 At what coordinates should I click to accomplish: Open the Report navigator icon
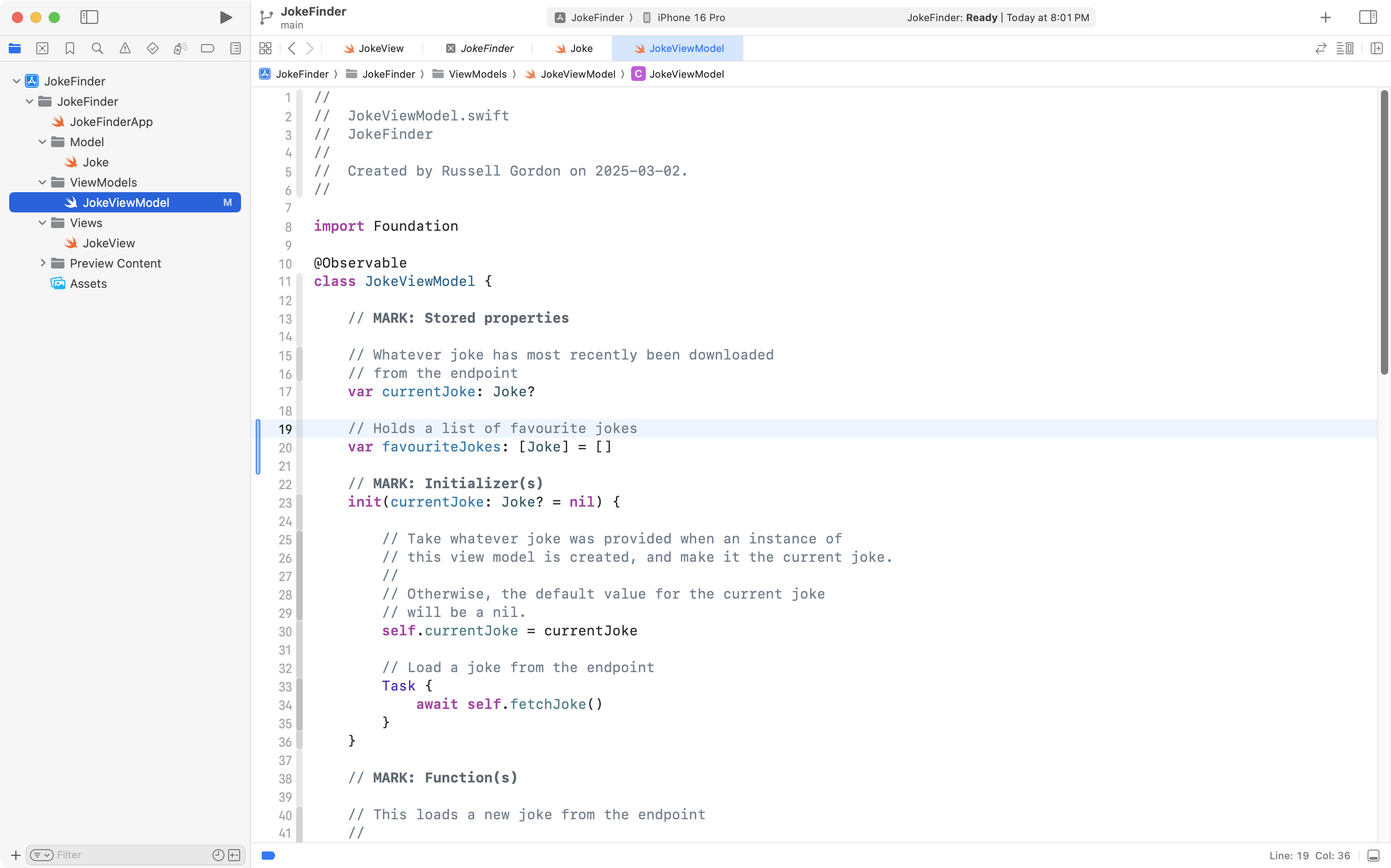click(x=235, y=48)
